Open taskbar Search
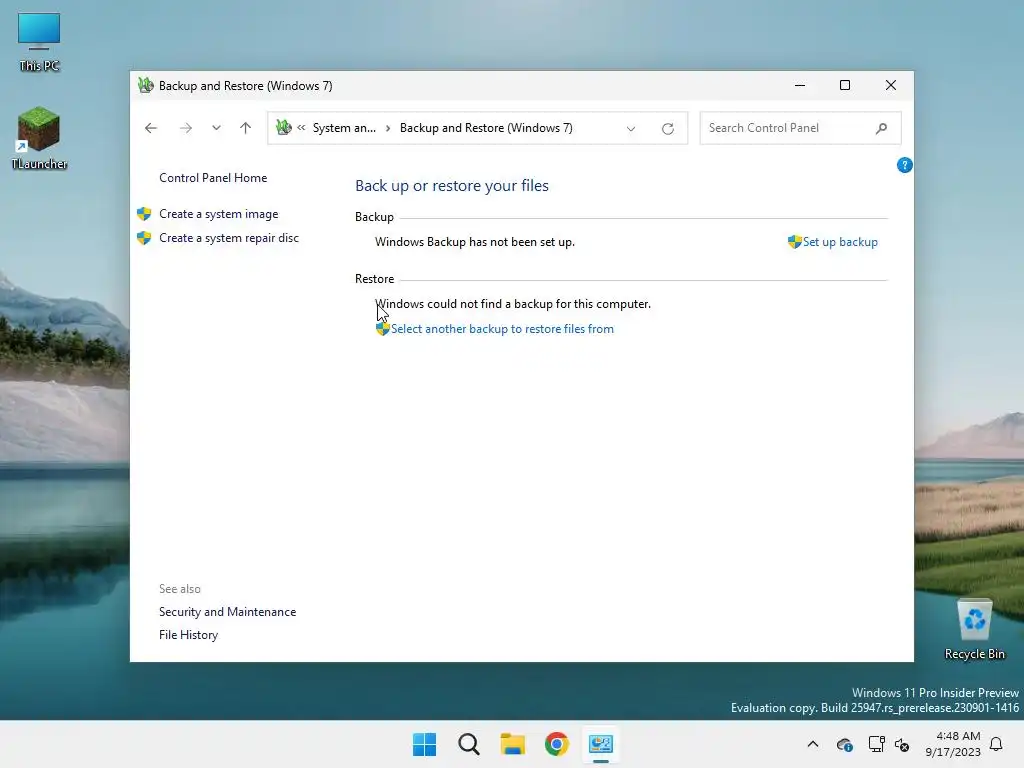 (x=468, y=744)
